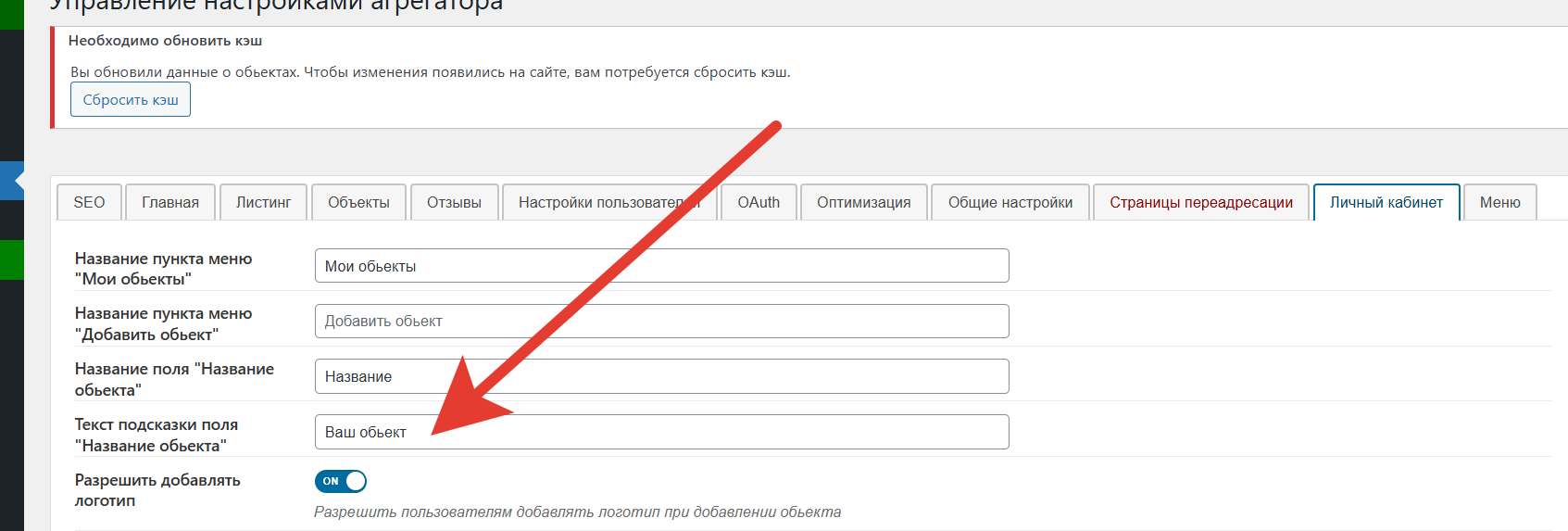Select the Листинг tab
This screenshot has width=1568, height=531.
[263, 202]
